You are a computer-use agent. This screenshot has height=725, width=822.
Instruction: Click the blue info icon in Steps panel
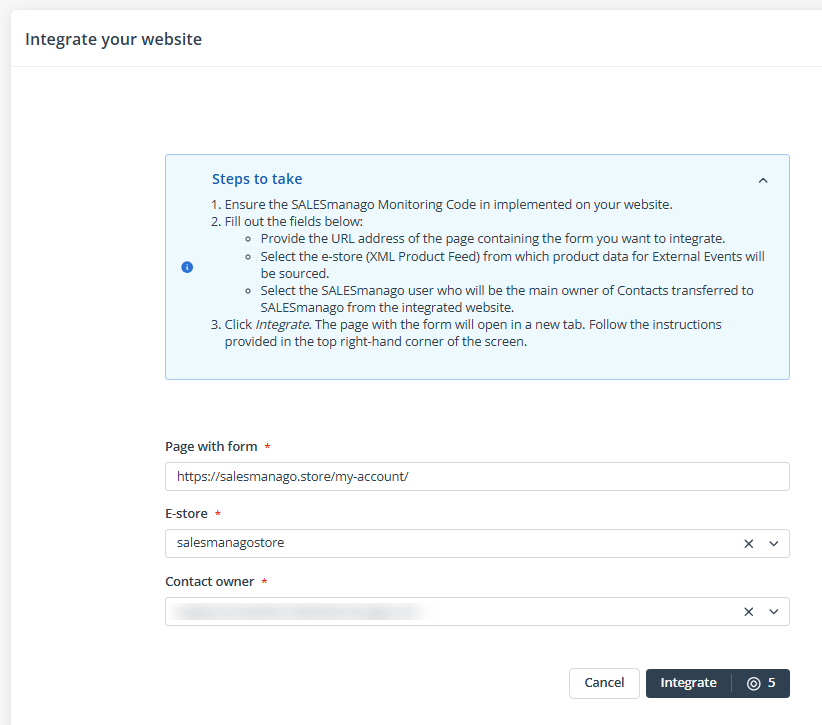[187, 267]
